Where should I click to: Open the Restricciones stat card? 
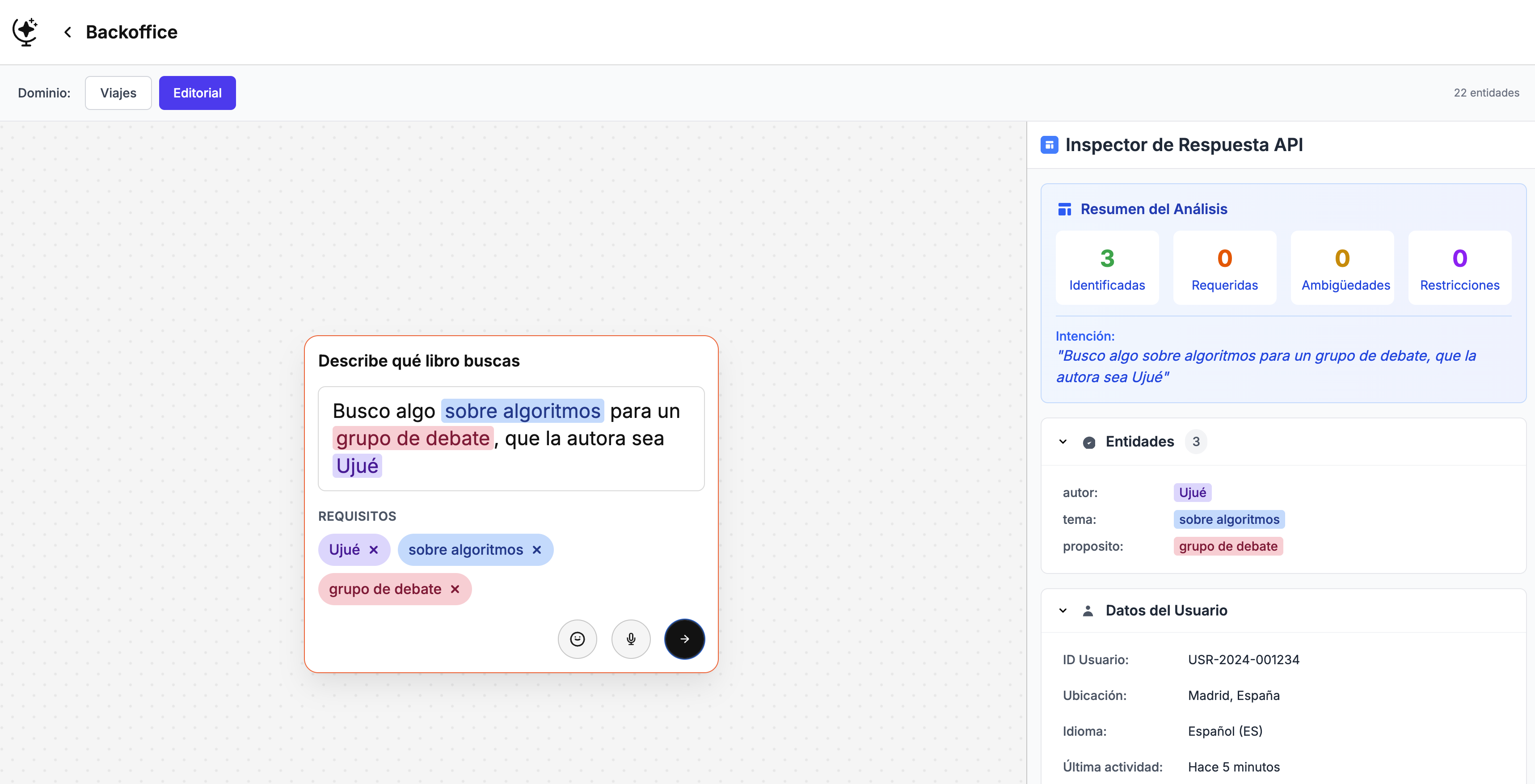(1459, 268)
